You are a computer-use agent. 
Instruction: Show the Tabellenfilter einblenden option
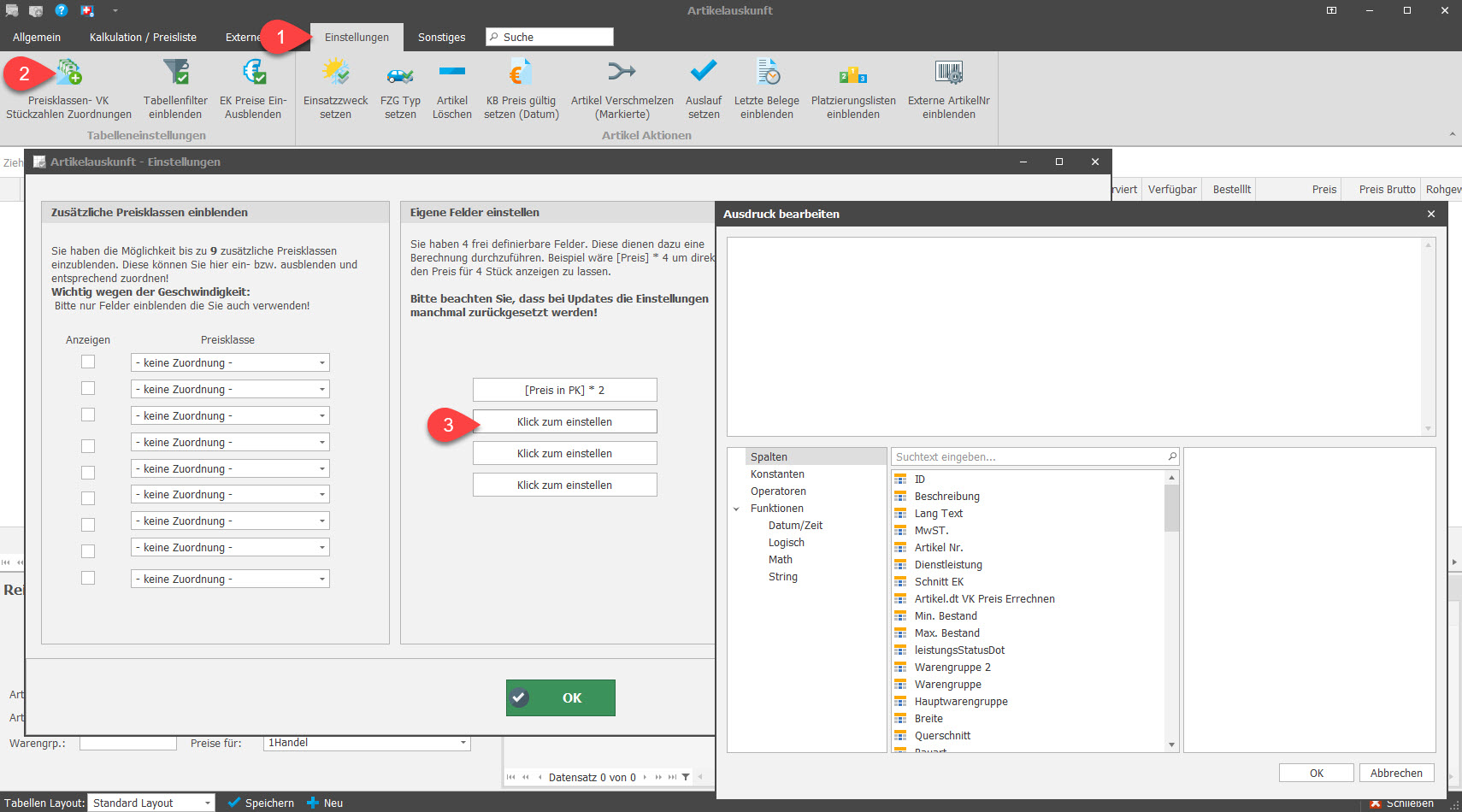[x=175, y=89]
